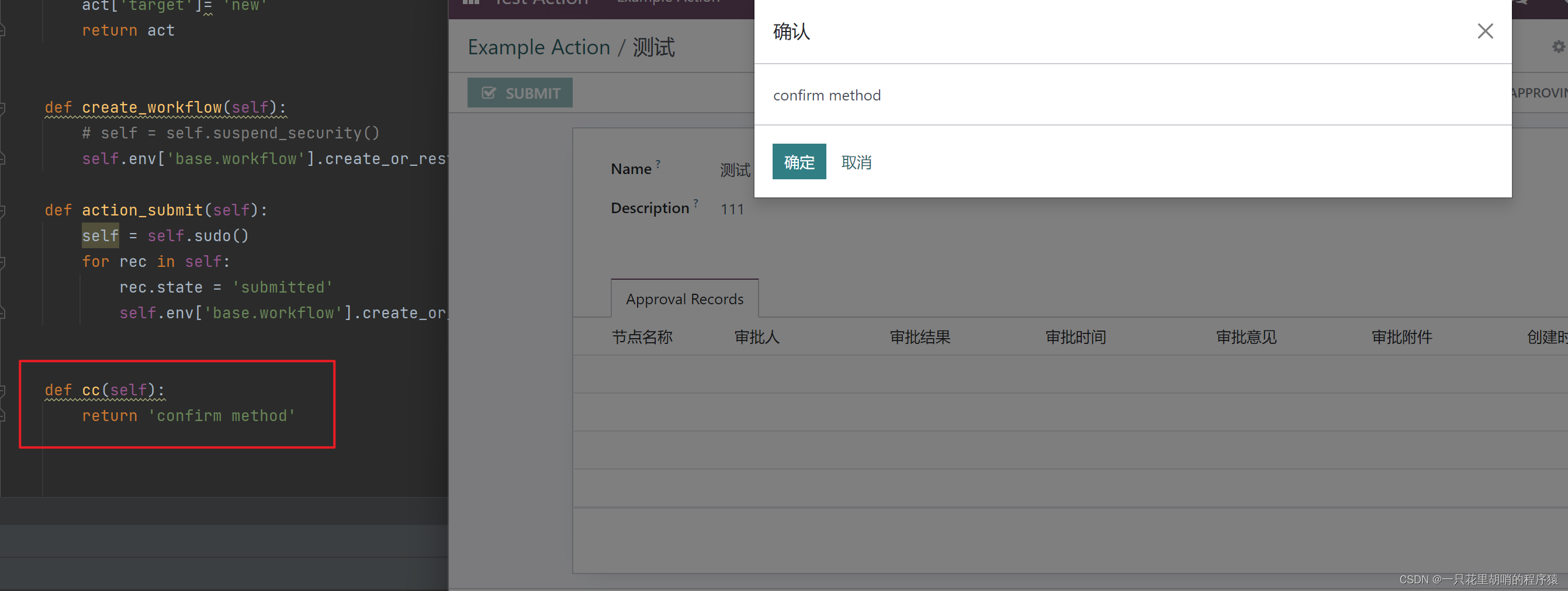Click the def action_submit(self) code line
Viewport: 1568px width, 591px height.
pyautogui.click(x=156, y=210)
